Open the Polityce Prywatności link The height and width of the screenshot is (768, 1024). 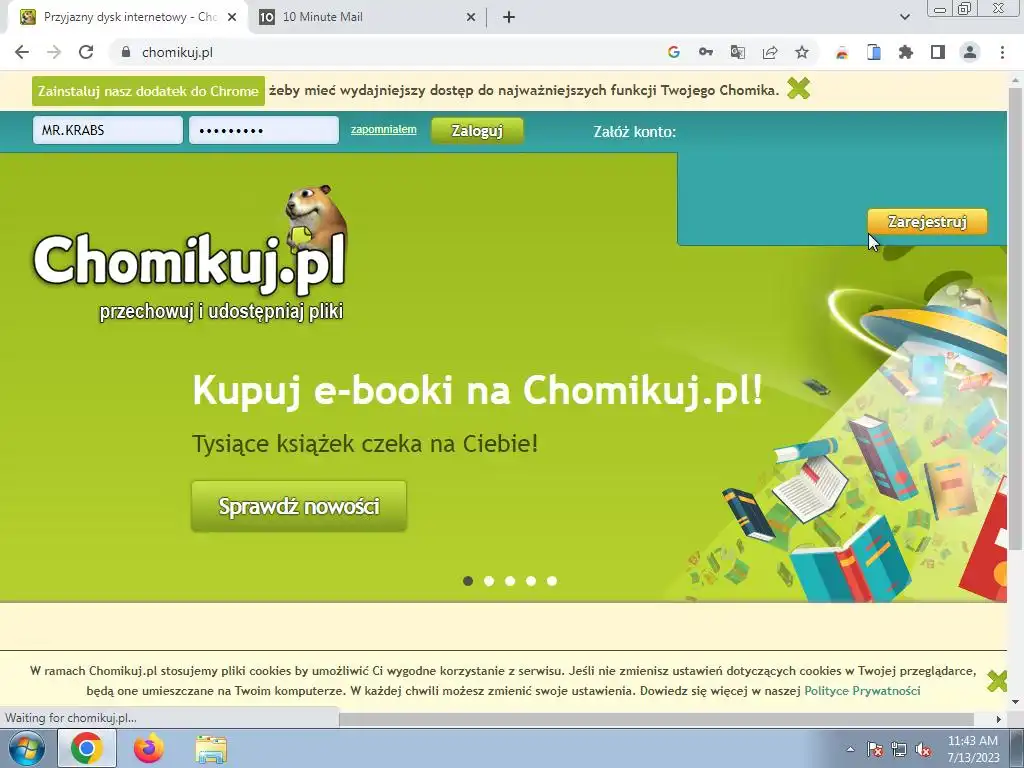coord(862,690)
